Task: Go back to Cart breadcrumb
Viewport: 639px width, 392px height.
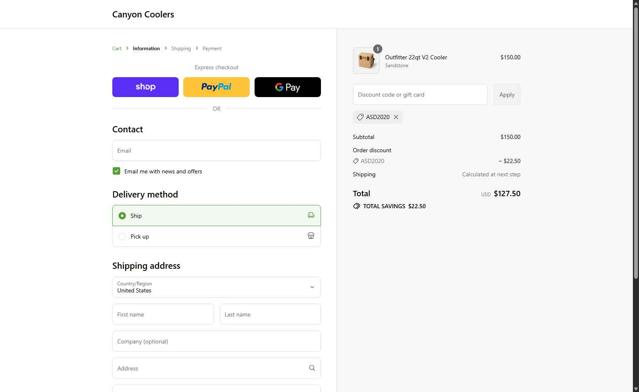Action: pos(117,48)
